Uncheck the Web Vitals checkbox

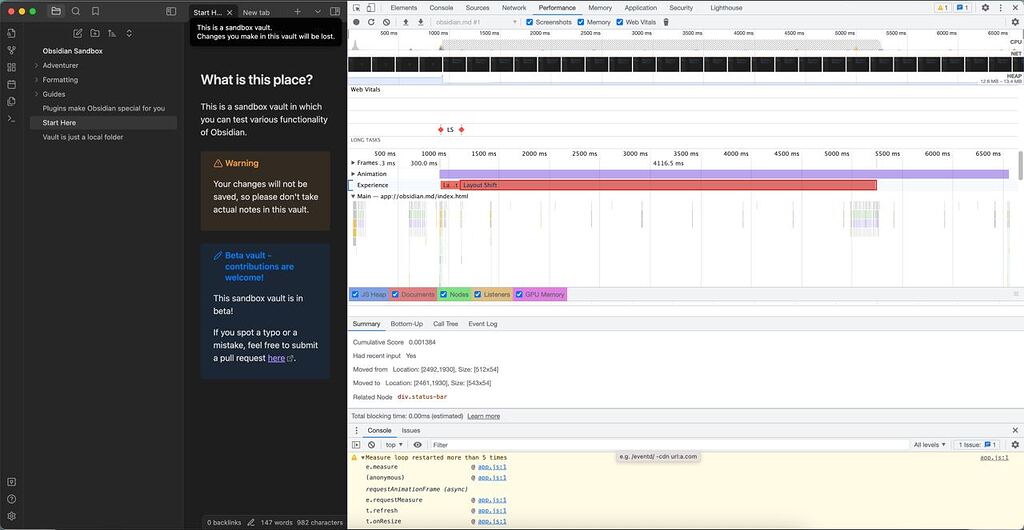pyautogui.click(x=619, y=21)
